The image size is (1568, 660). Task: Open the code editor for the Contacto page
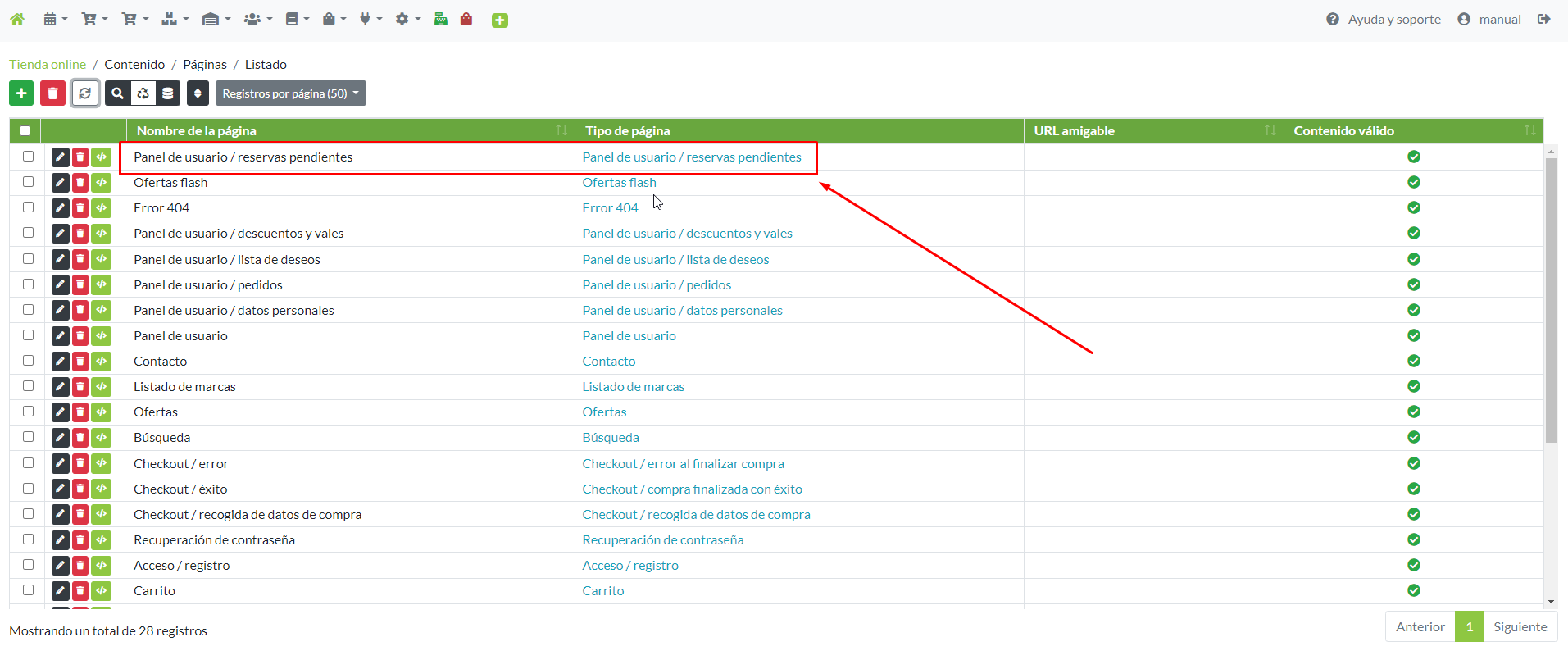tap(101, 361)
